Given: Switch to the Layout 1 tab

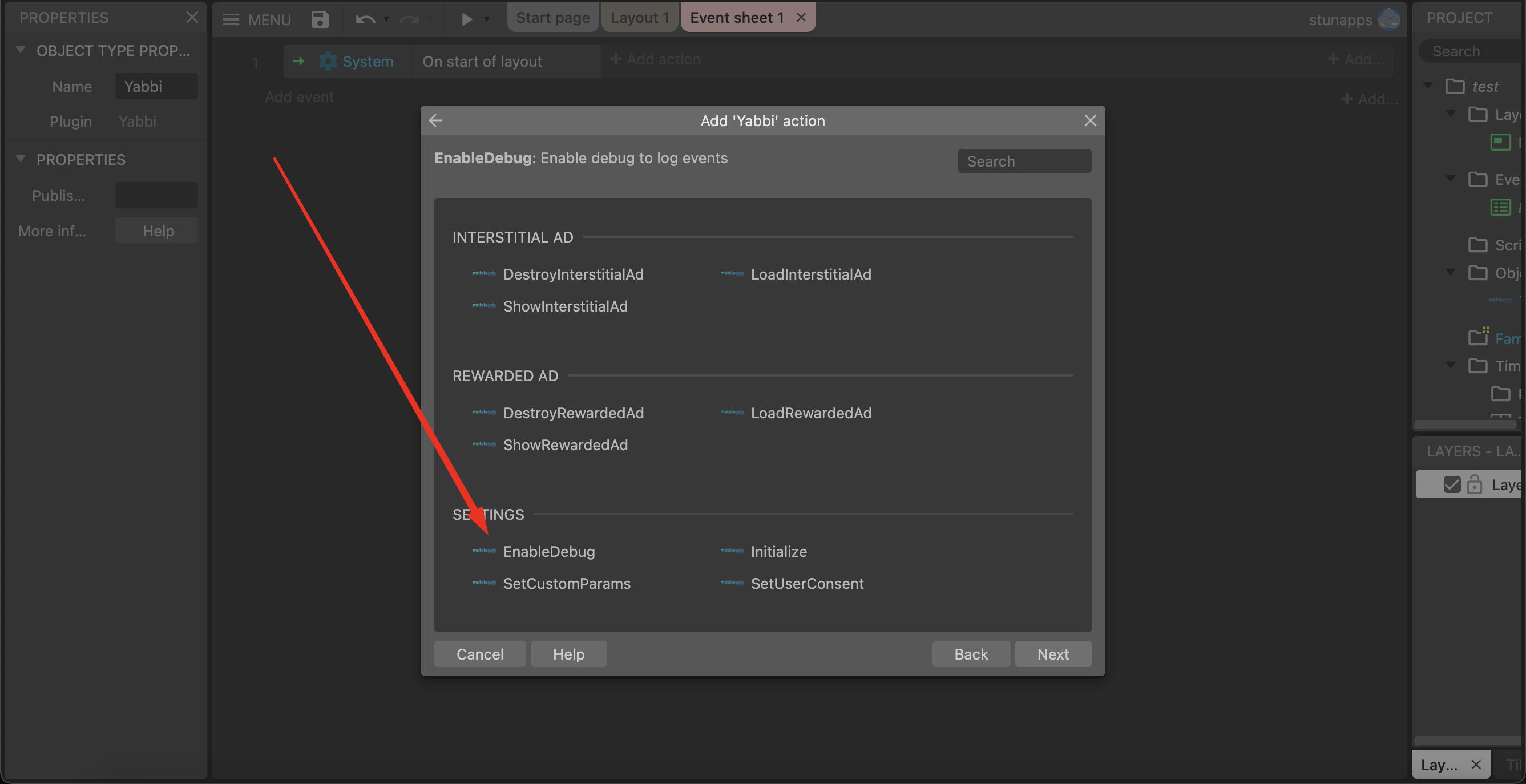Looking at the screenshot, I should (x=640, y=18).
